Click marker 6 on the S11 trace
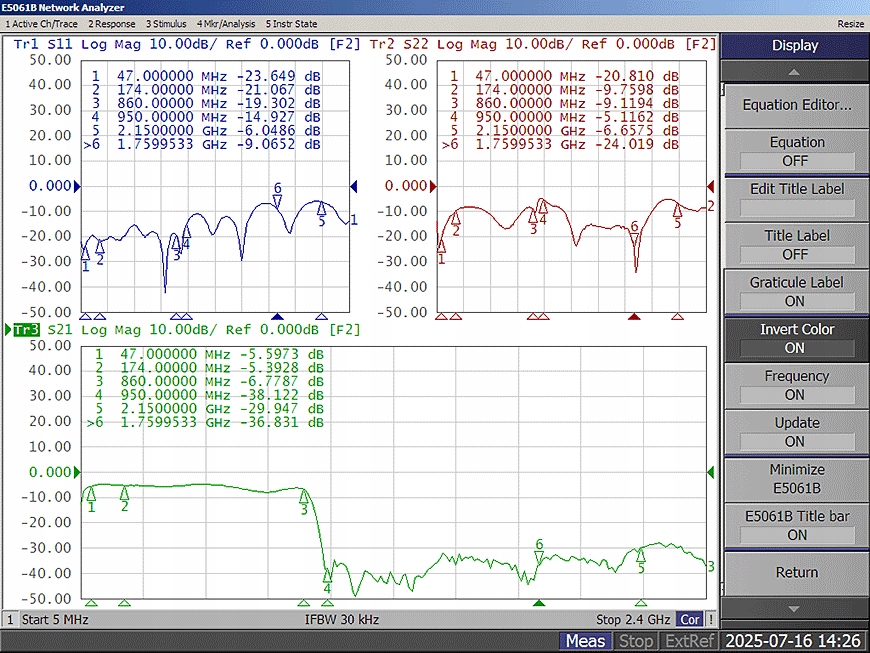The image size is (870, 653). click(x=278, y=199)
